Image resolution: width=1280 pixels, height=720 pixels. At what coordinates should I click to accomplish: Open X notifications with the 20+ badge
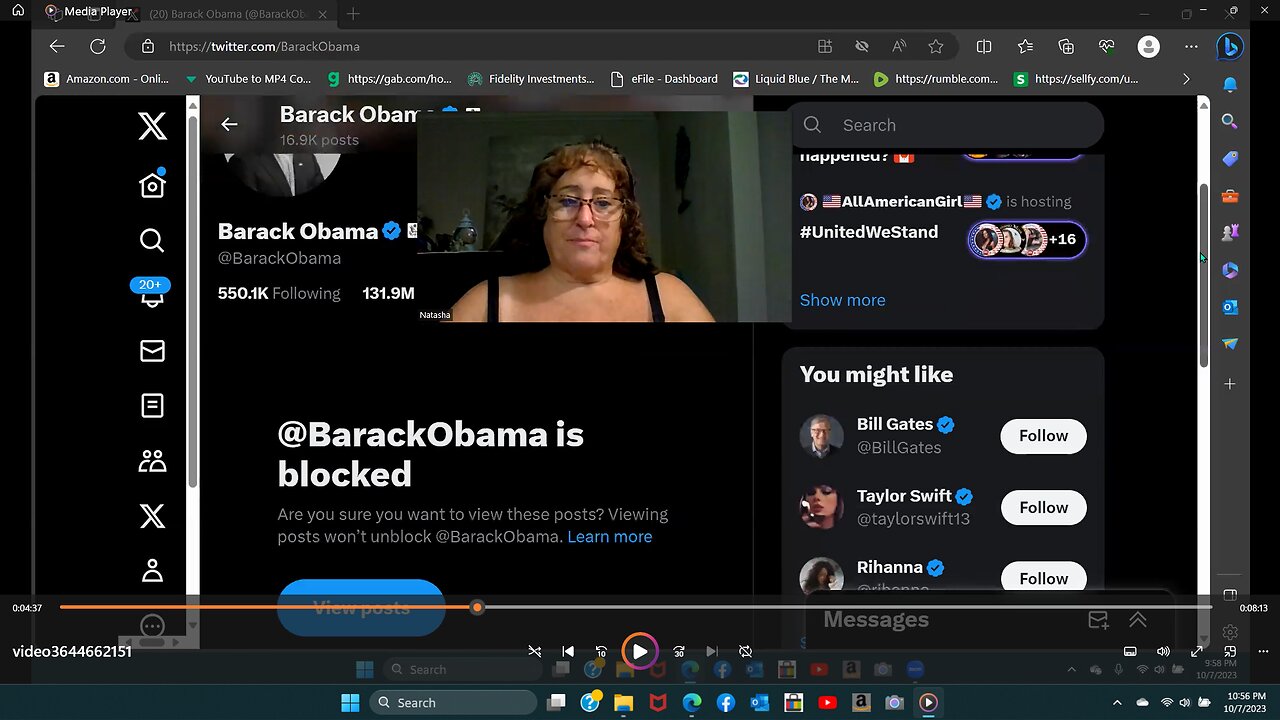tap(151, 292)
